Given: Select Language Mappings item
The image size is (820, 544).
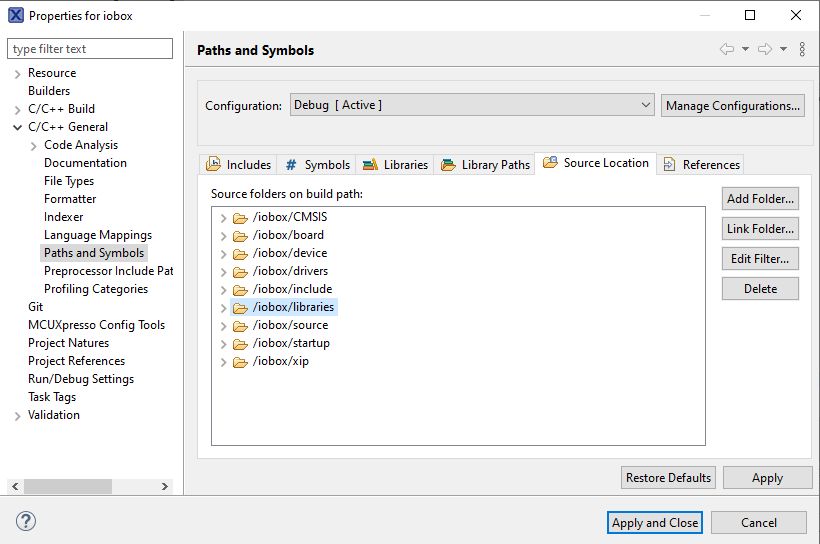Looking at the screenshot, I should pyautogui.click(x=98, y=235).
